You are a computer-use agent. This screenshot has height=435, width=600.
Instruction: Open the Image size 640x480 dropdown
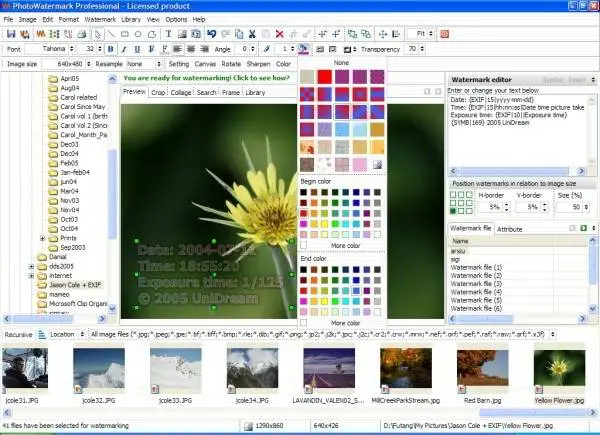pyautogui.click(x=88, y=64)
